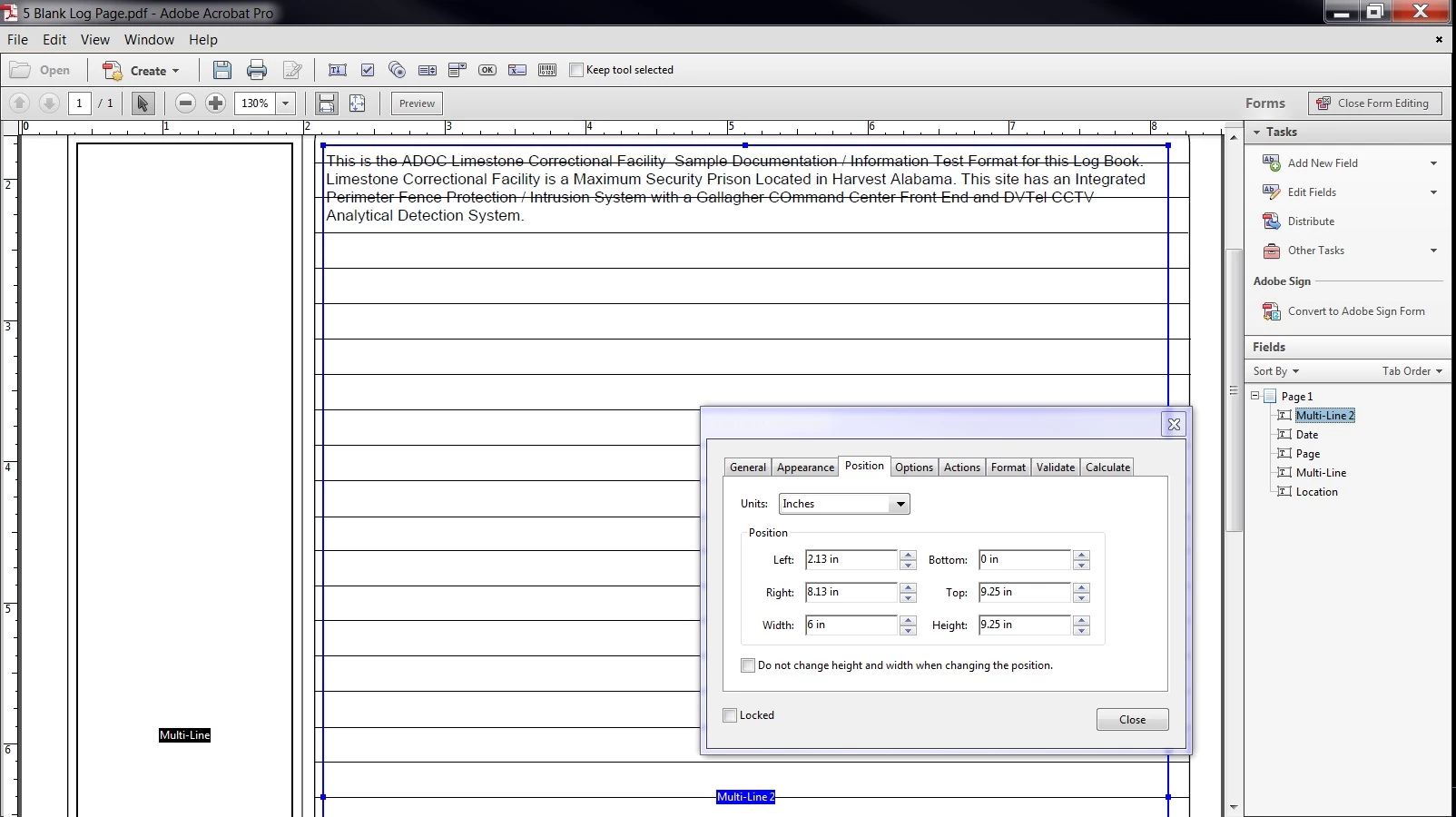
Task: Expand the Edit Fields arrow
Action: [x=1433, y=192]
